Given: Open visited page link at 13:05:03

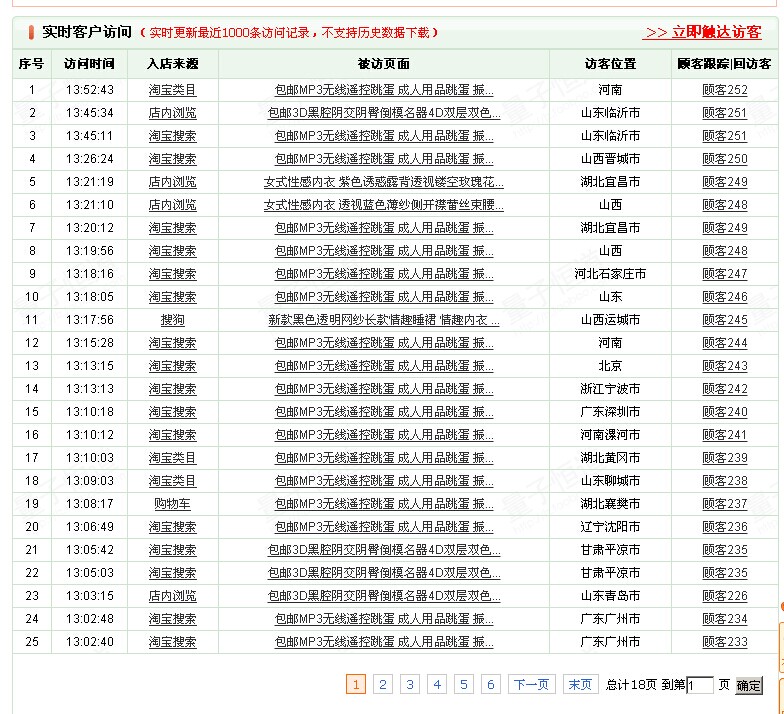Looking at the screenshot, I should 384,573.
